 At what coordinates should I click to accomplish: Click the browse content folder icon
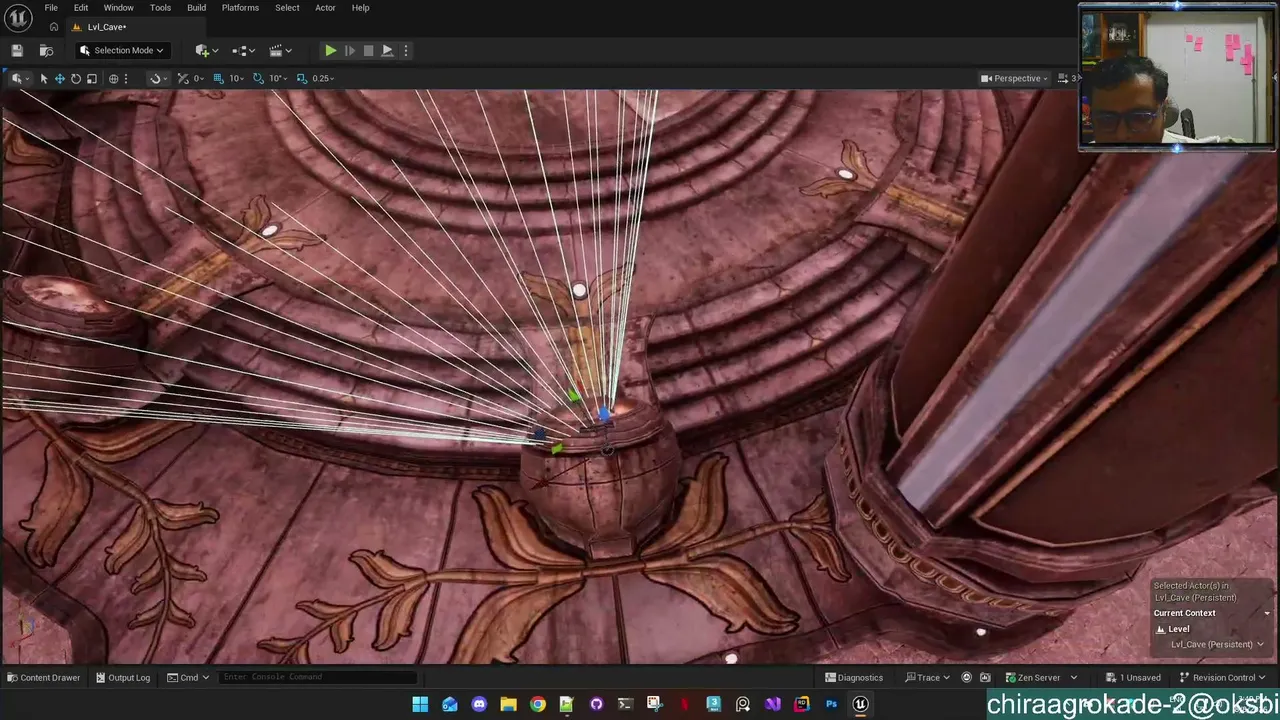coord(46,50)
